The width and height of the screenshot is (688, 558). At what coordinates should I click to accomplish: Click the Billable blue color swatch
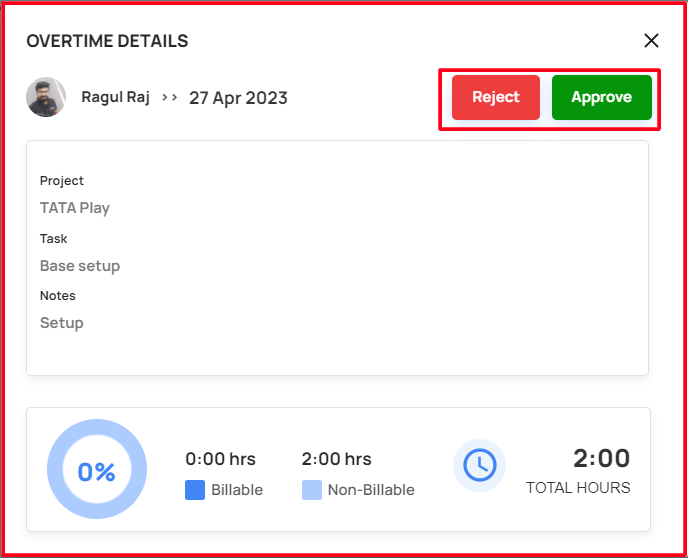coord(195,490)
